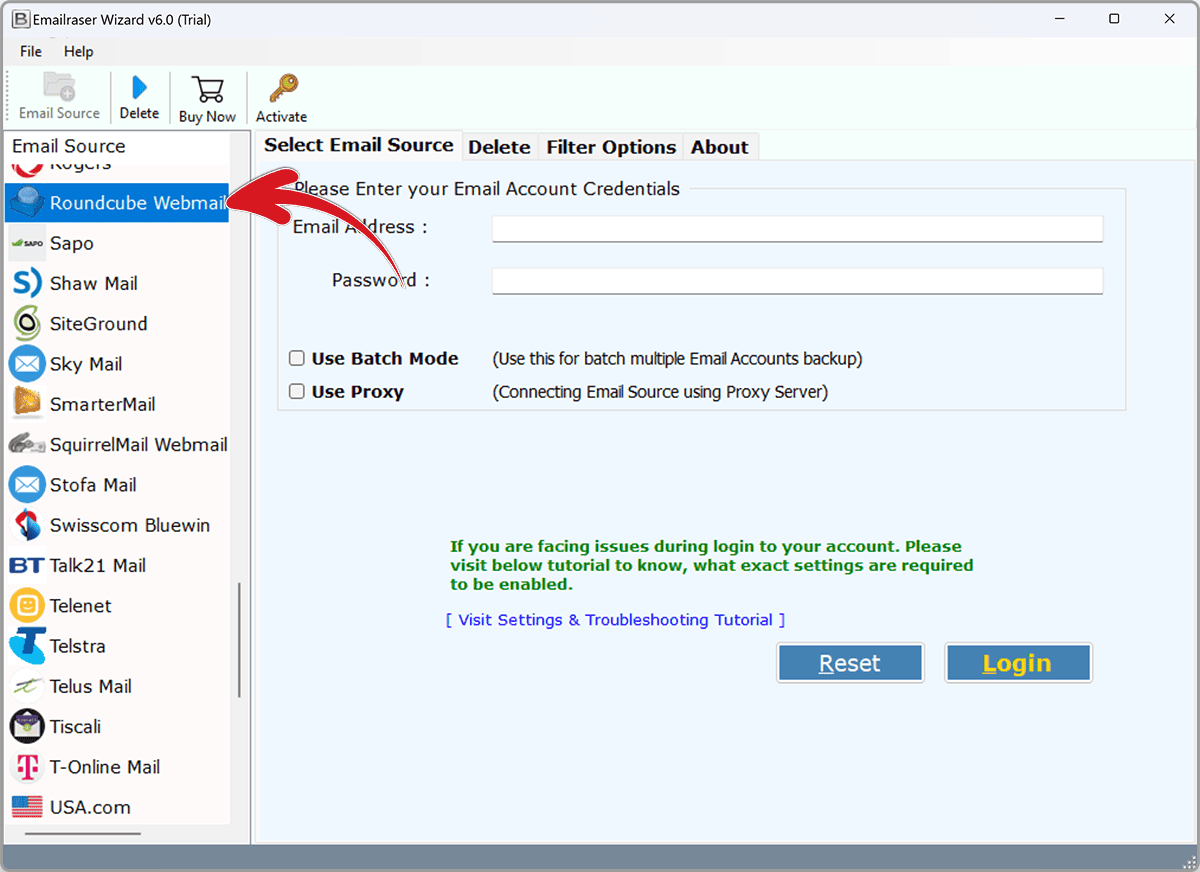The width and height of the screenshot is (1200, 872).
Task: Select the 'SquirrelMail Webmail' text label
Action: click(139, 444)
